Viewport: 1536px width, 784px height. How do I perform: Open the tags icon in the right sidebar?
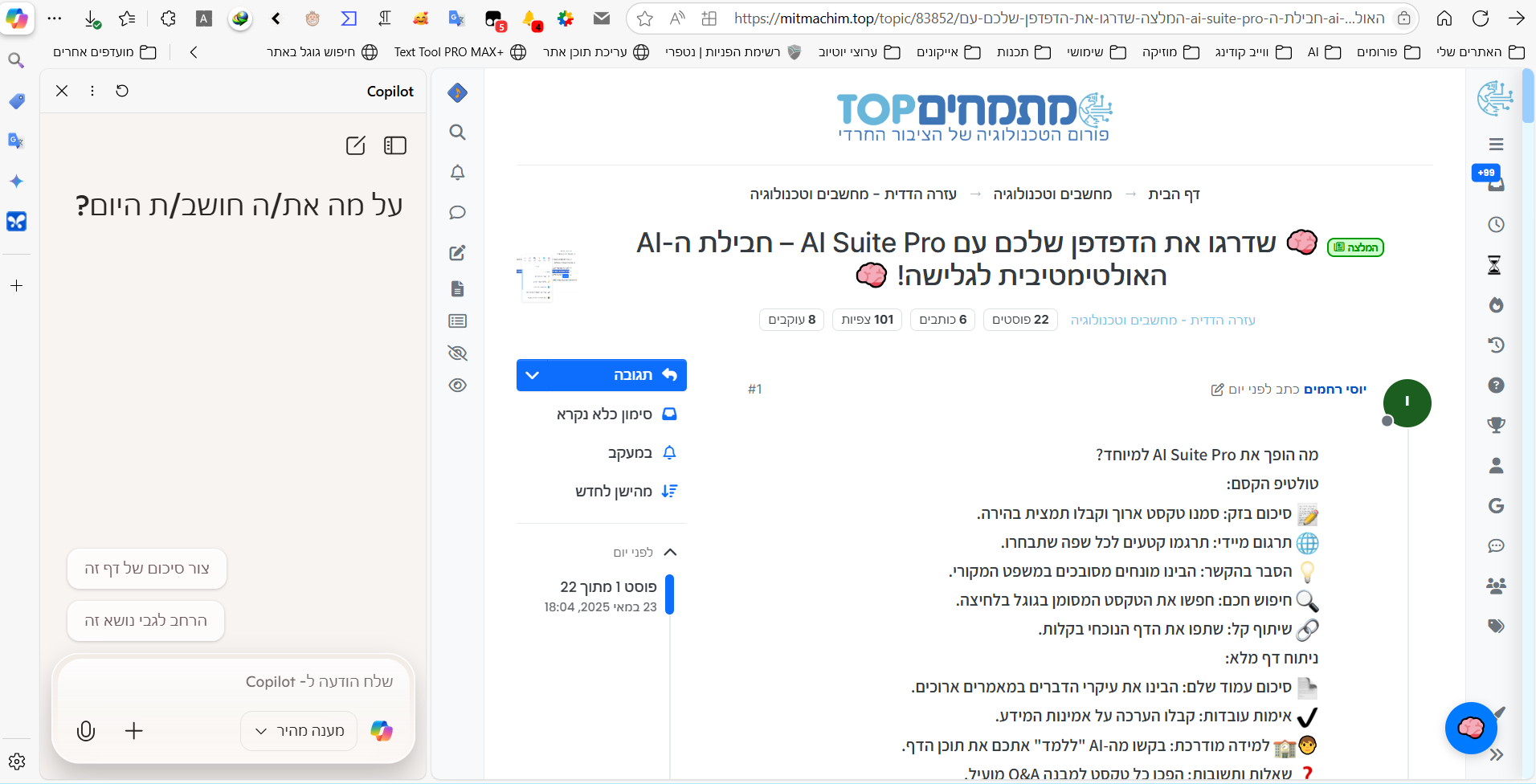(1496, 626)
